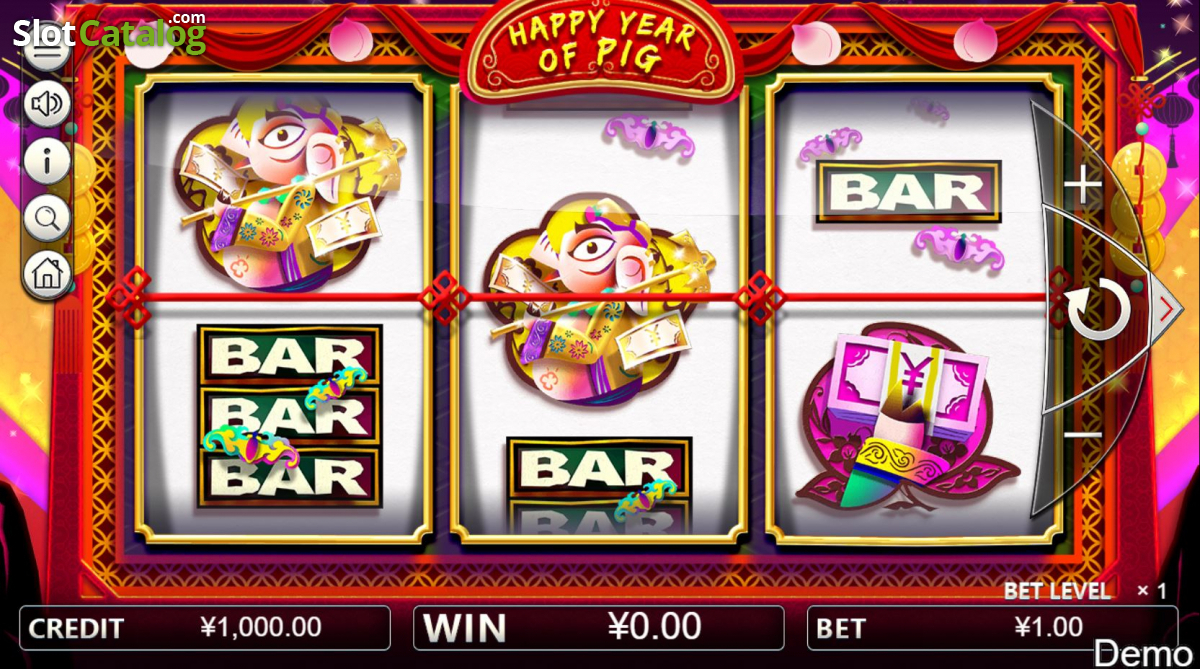The width and height of the screenshot is (1200, 669).
Task: Increase bet level with plus button
Action: (1082, 186)
